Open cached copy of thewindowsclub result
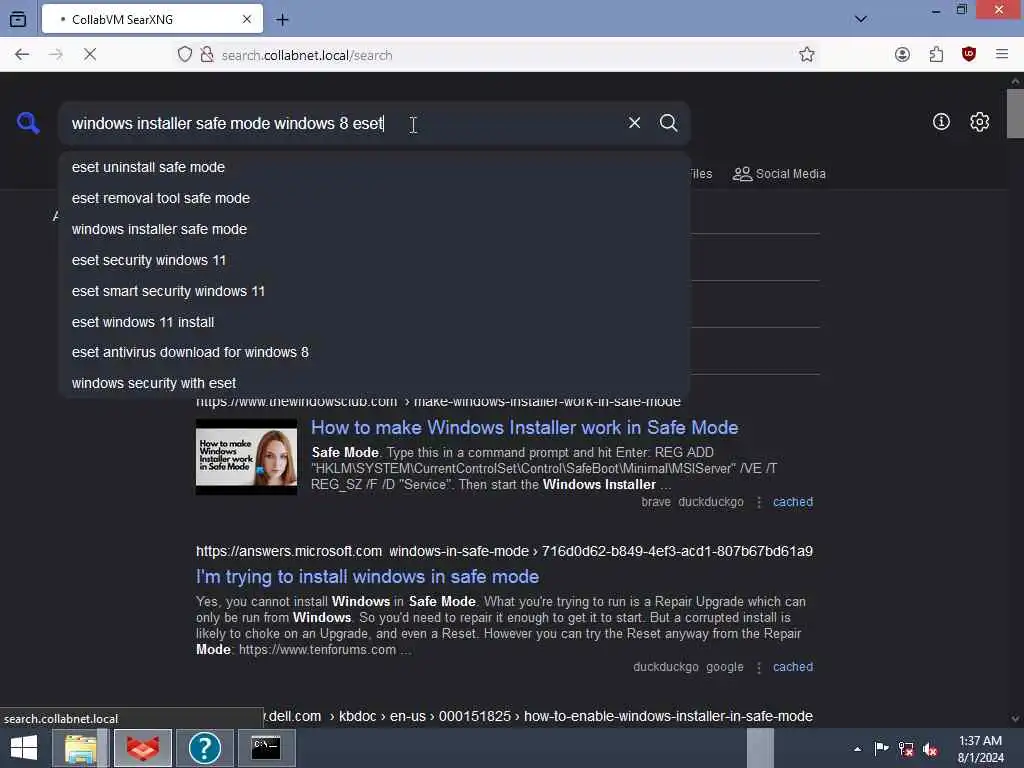 click(793, 502)
